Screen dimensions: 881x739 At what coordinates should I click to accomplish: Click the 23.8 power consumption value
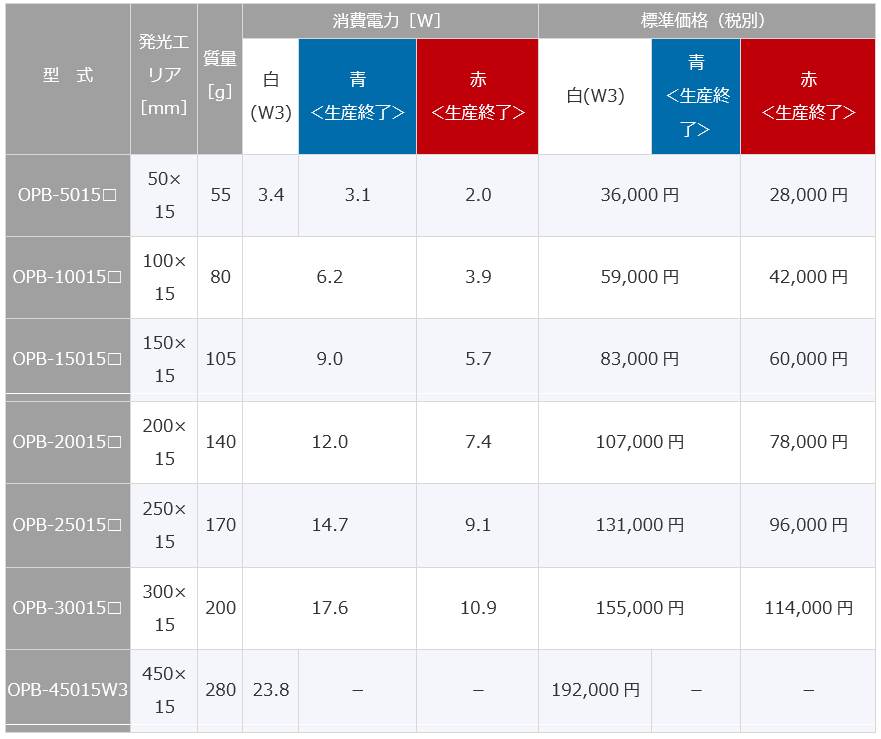tap(271, 690)
